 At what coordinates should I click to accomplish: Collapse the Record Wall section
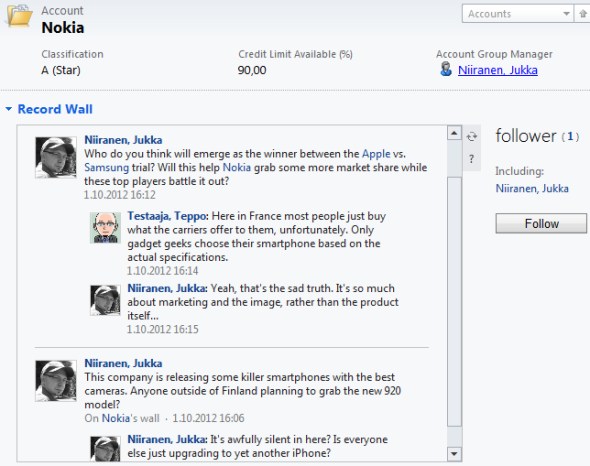pos(9,109)
